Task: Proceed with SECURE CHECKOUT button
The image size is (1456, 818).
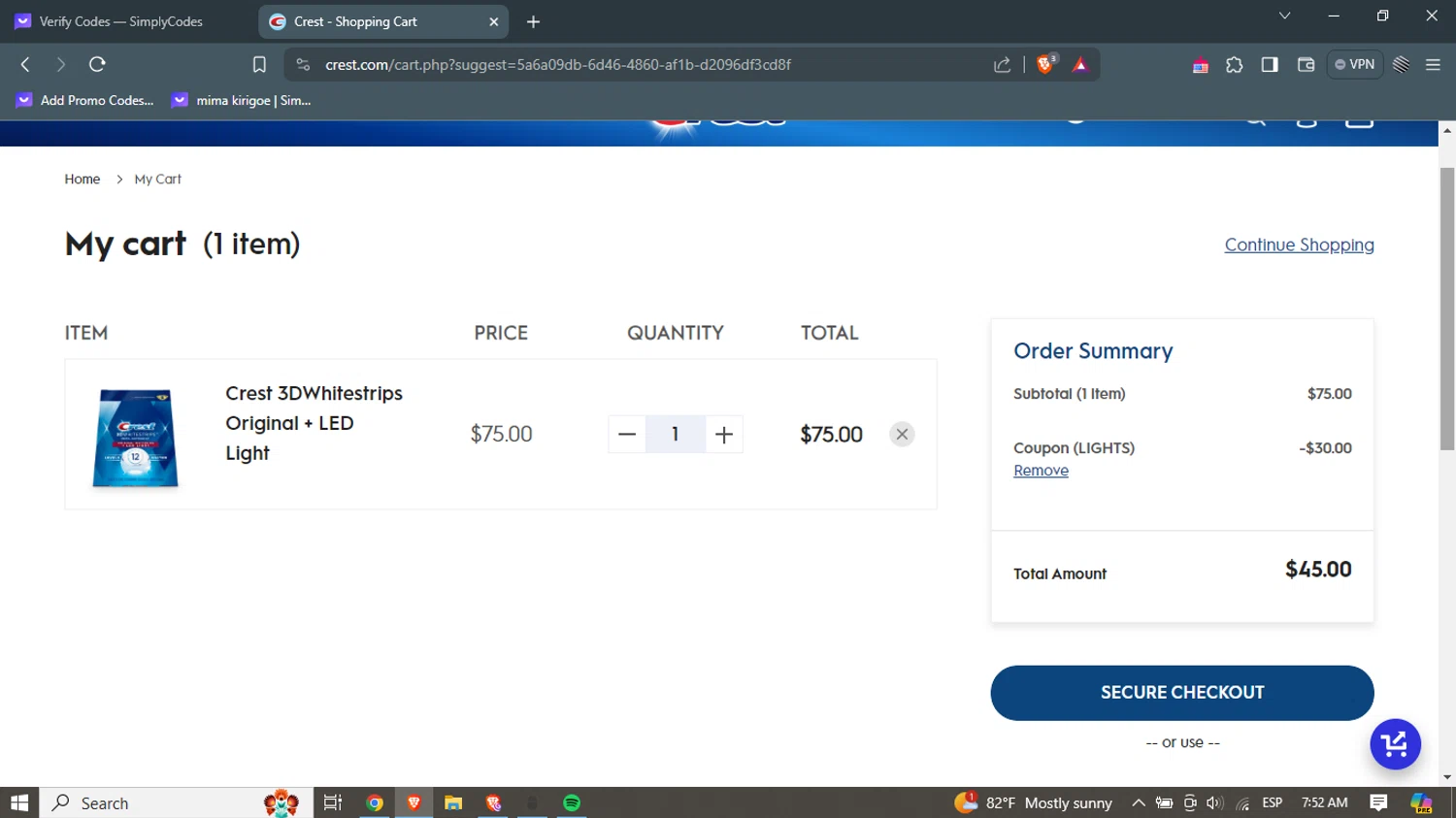Action: tap(1182, 693)
